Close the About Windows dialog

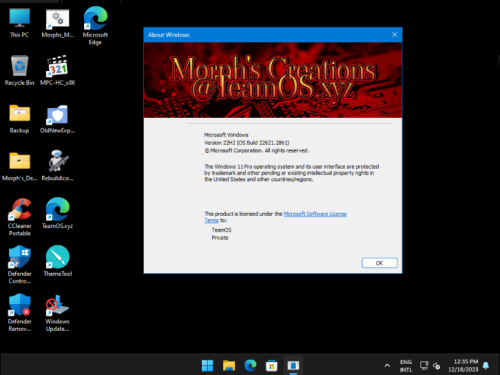394,35
